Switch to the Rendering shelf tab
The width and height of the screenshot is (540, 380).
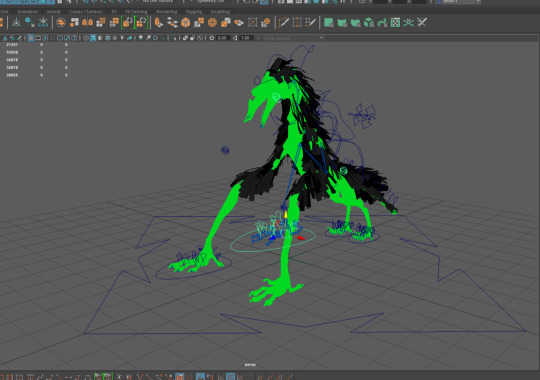coord(166,12)
